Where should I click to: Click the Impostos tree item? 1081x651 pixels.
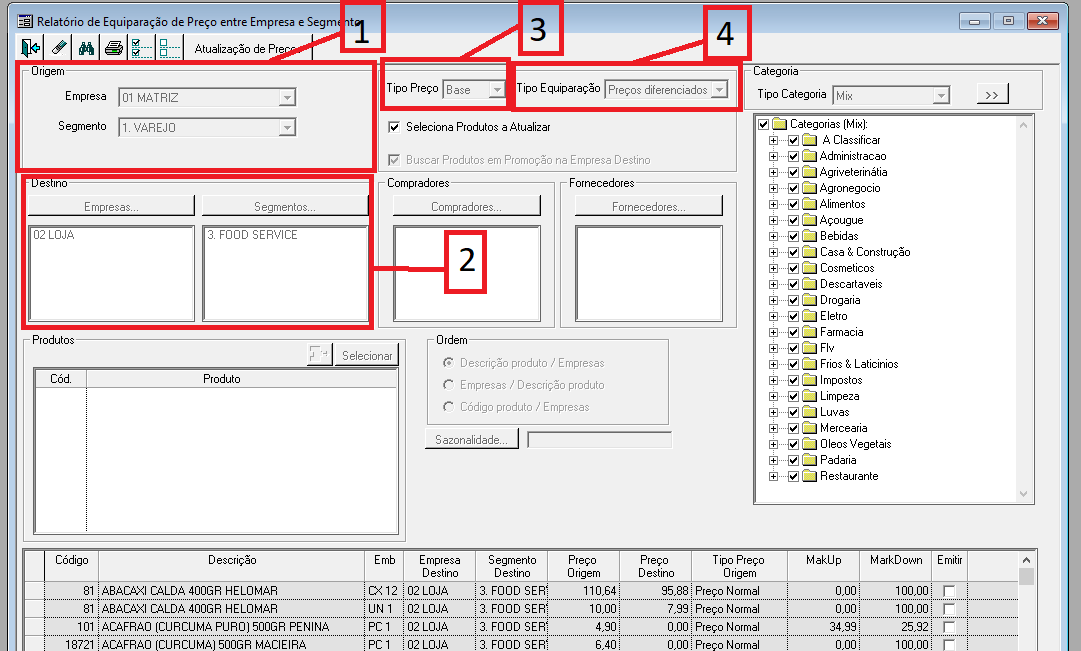[x=840, y=380]
